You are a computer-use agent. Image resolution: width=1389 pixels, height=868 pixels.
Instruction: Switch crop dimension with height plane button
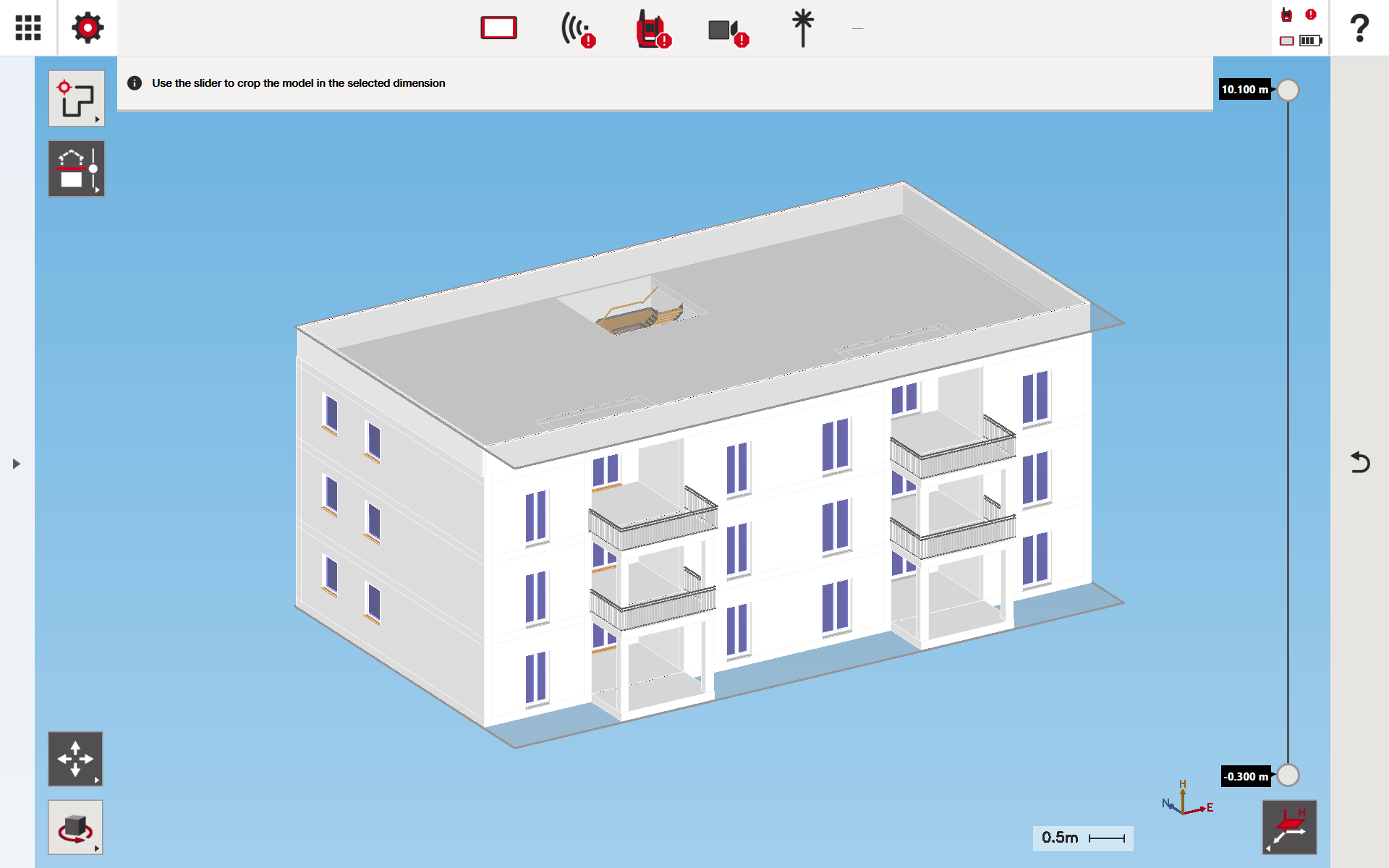[x=1289, y=827]
